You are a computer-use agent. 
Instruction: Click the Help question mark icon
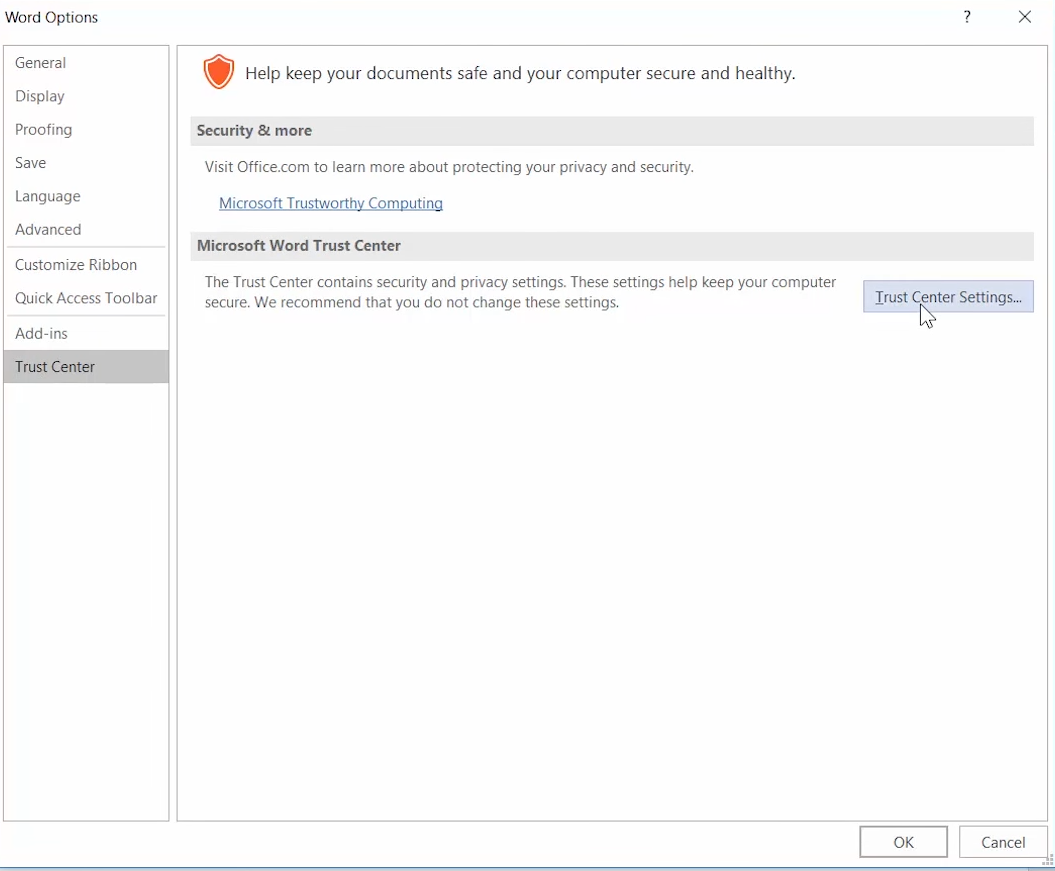tap(967, 17)
